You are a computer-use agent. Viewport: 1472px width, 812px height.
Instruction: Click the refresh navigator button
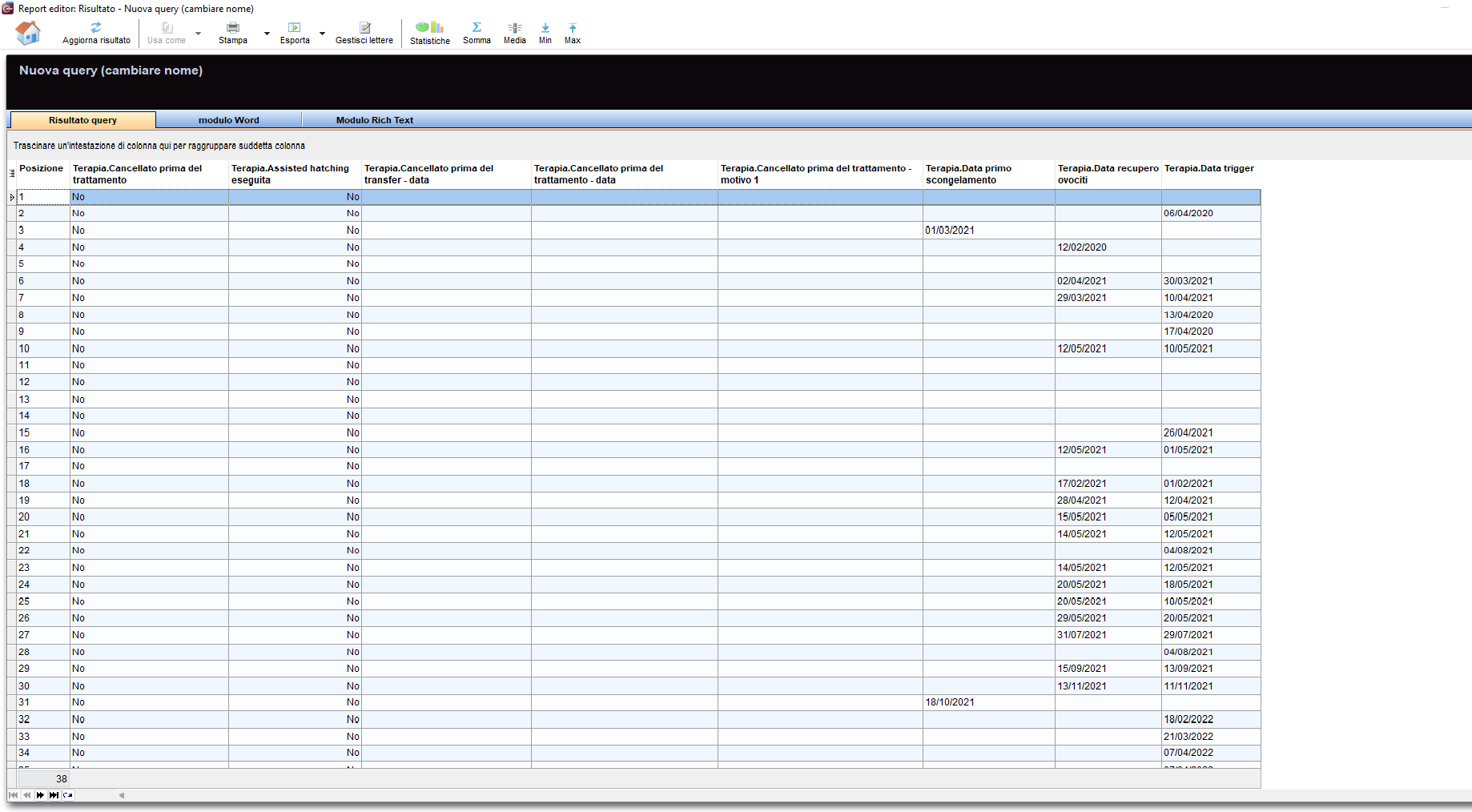67,795
